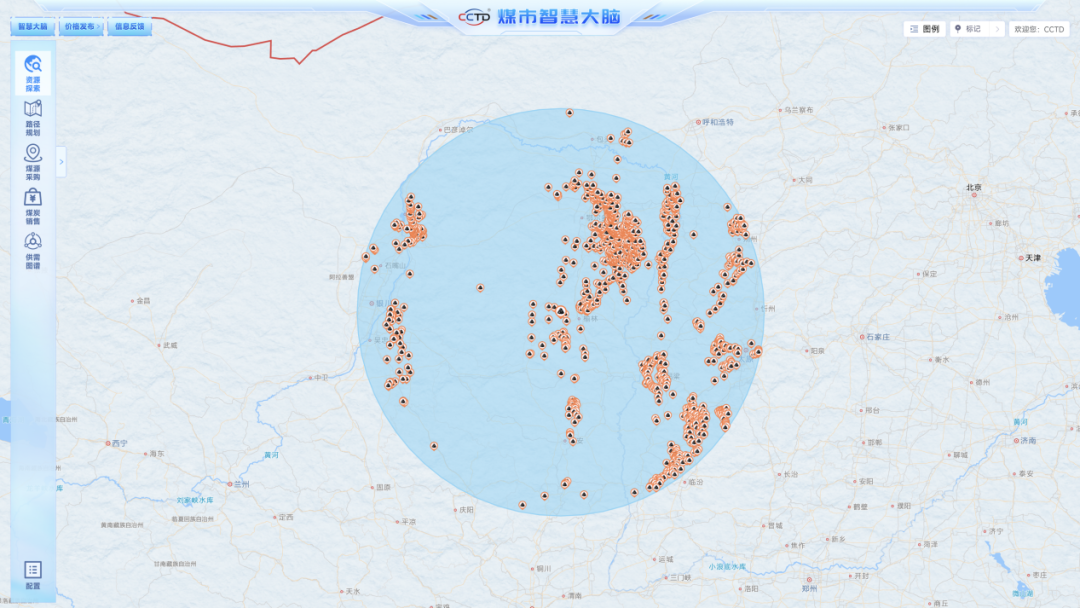Select the 煤源采购 coal sourcing icon
The width and height of the screenshot is (1080, 608).
click(32, 162)
